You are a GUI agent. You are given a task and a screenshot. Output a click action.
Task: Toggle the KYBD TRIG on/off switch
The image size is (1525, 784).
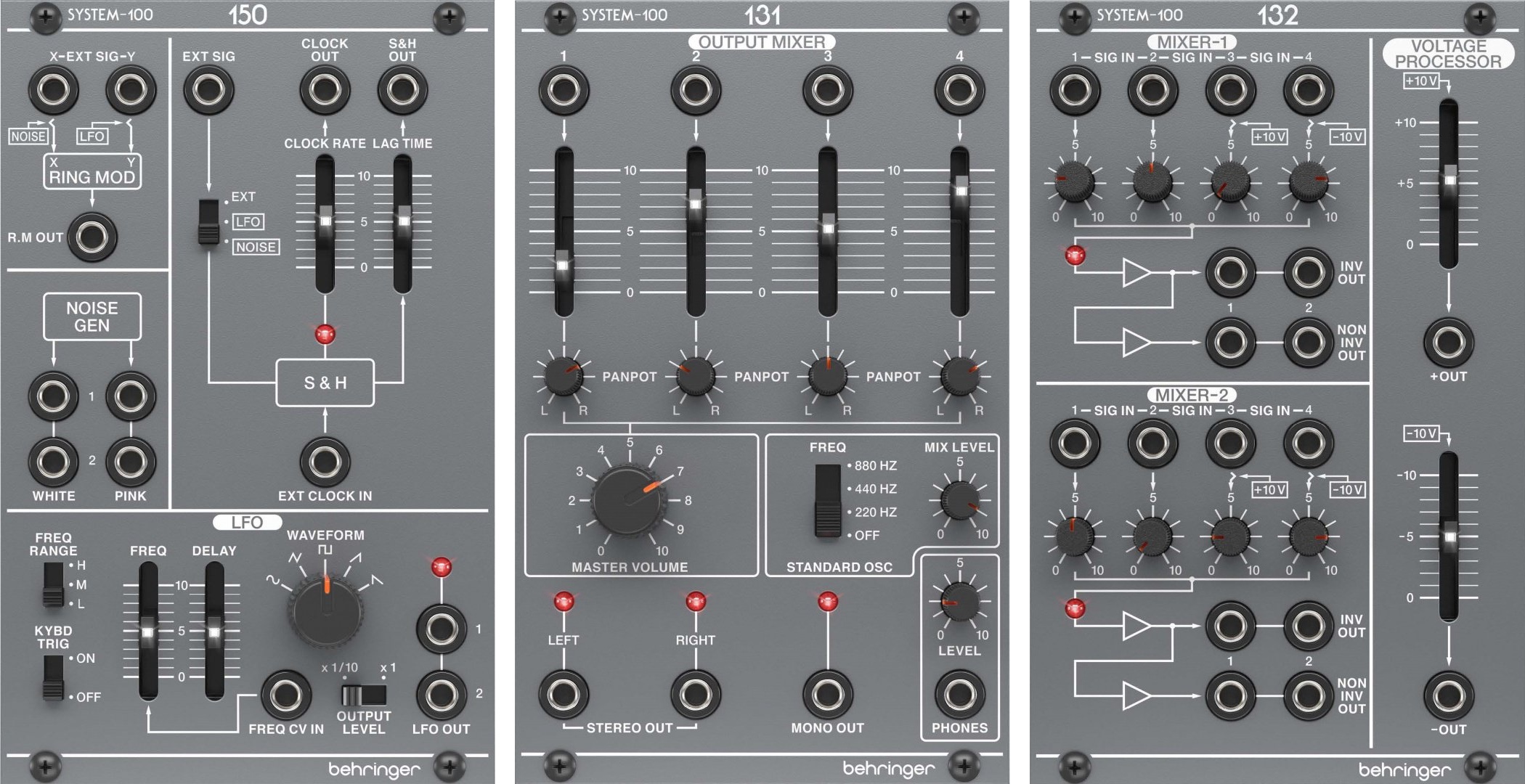click(x=53, y=677)
